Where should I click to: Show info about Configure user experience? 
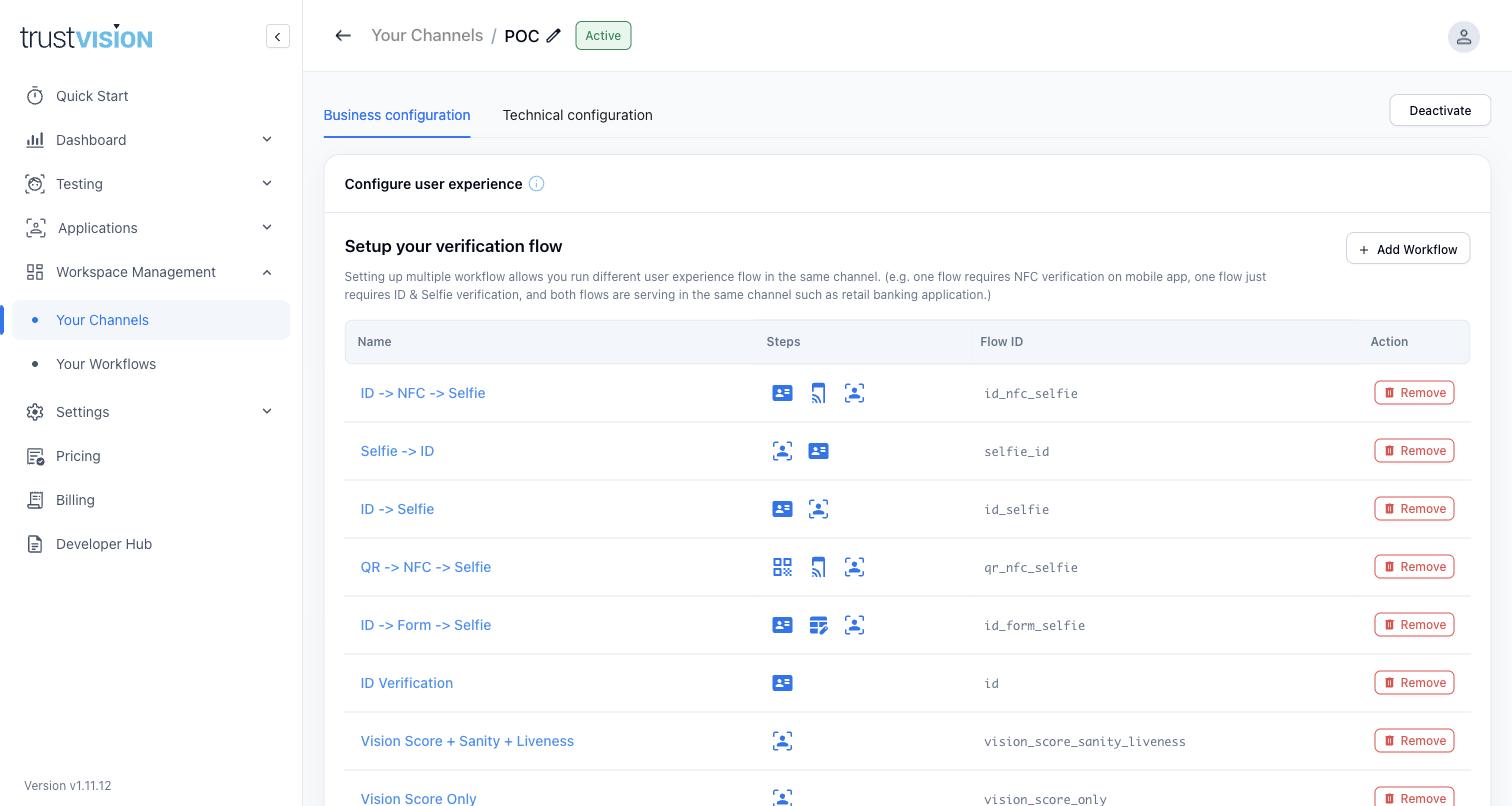tap(537, 184)
